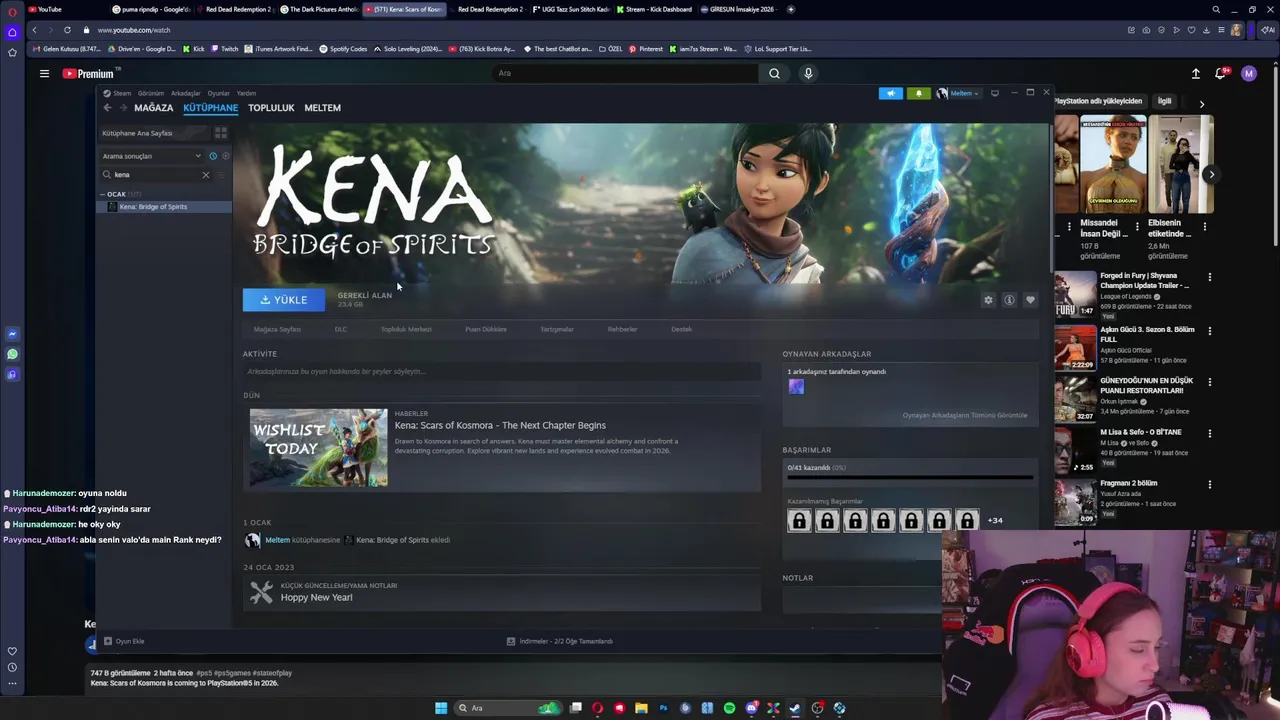This screenshot has height=720, width=1280.
Task: Click Oyun Ekle at bottom of Steam
Action: (x=125, y=641)
